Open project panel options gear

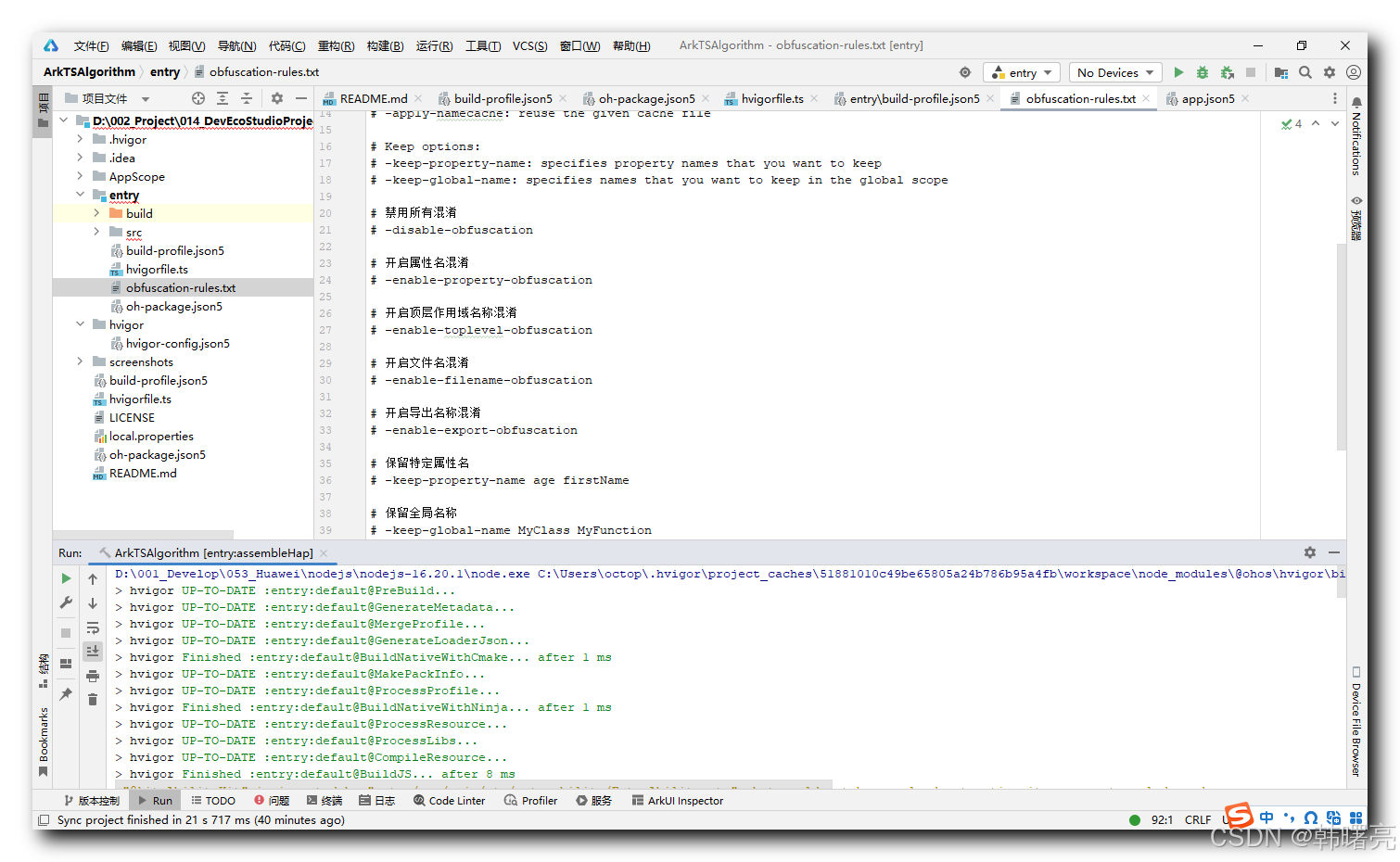tap(277, 98)
